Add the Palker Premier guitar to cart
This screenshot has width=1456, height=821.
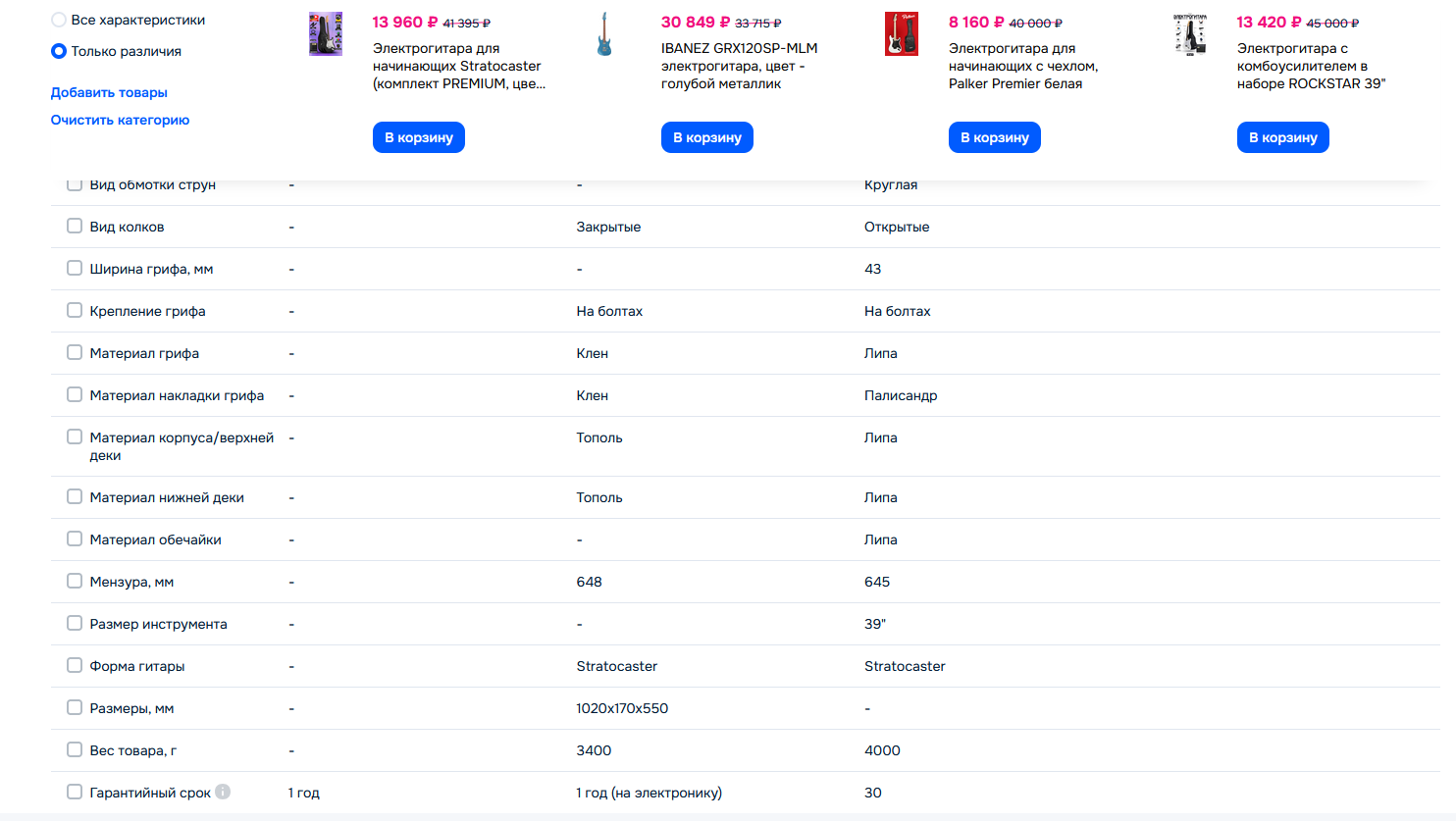[x=995, y=137]
